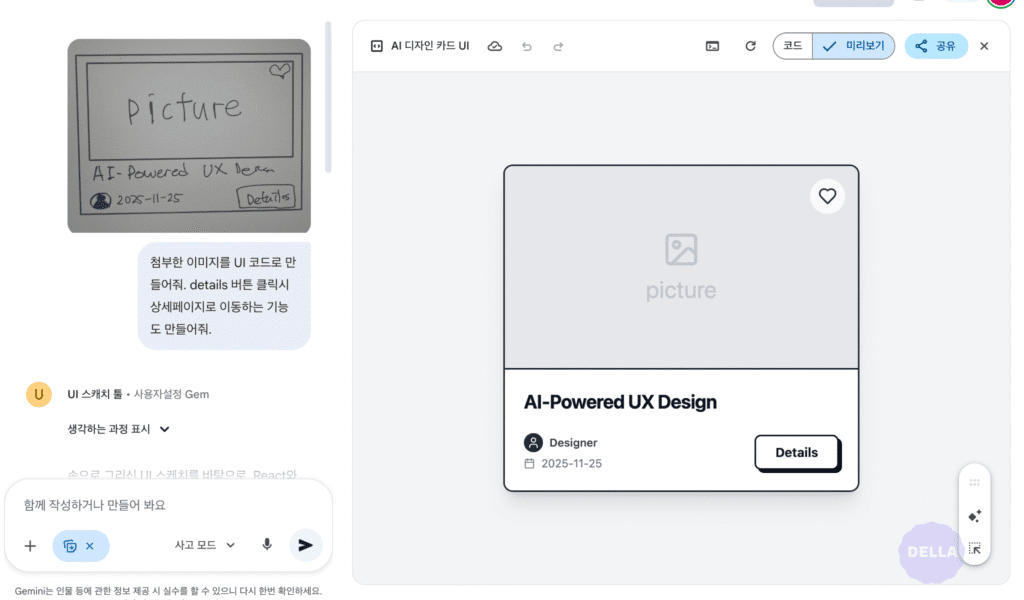Switch to the 코드 view
This screenshot has height=600, width=1024.
[x=792, y=46]
